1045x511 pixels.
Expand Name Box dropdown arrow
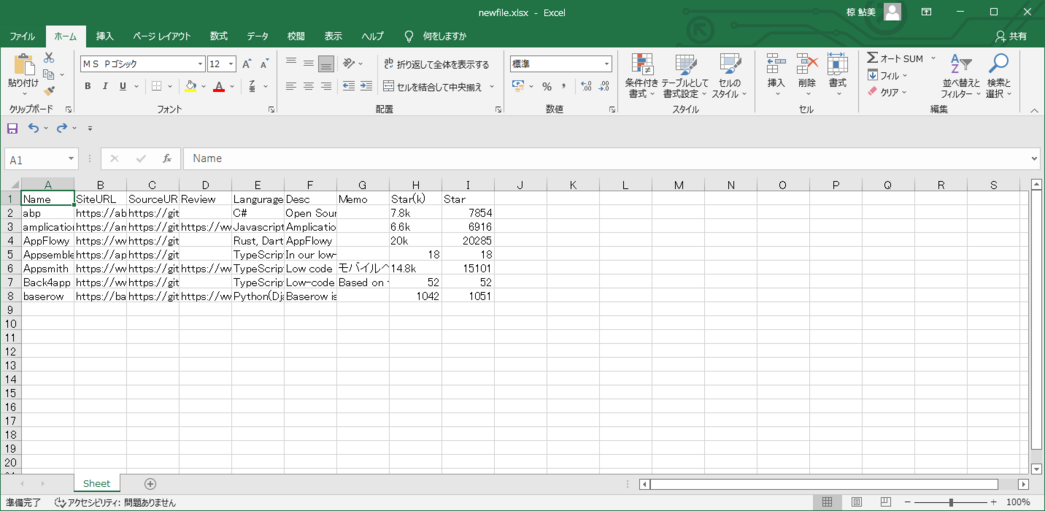tap(71, 159)
